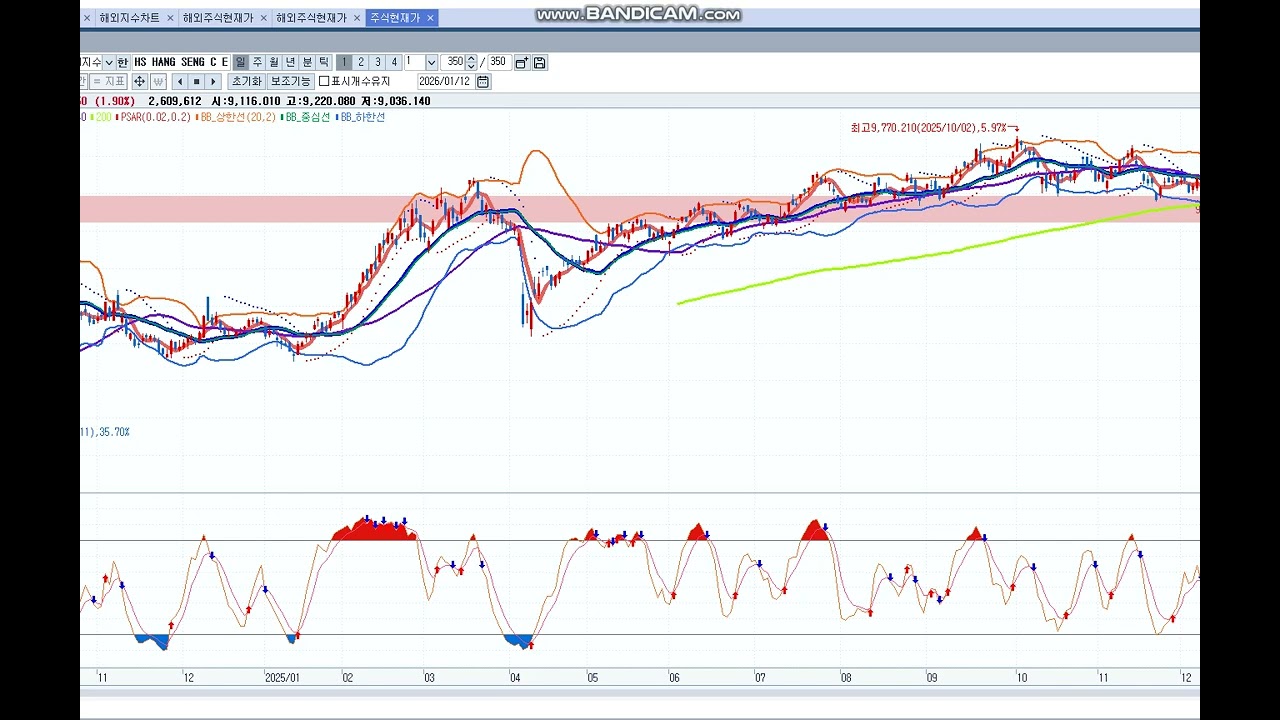
Task: Click the add-chart window icon next to 350
Action: pyautogui.click(x=521, y=62)
